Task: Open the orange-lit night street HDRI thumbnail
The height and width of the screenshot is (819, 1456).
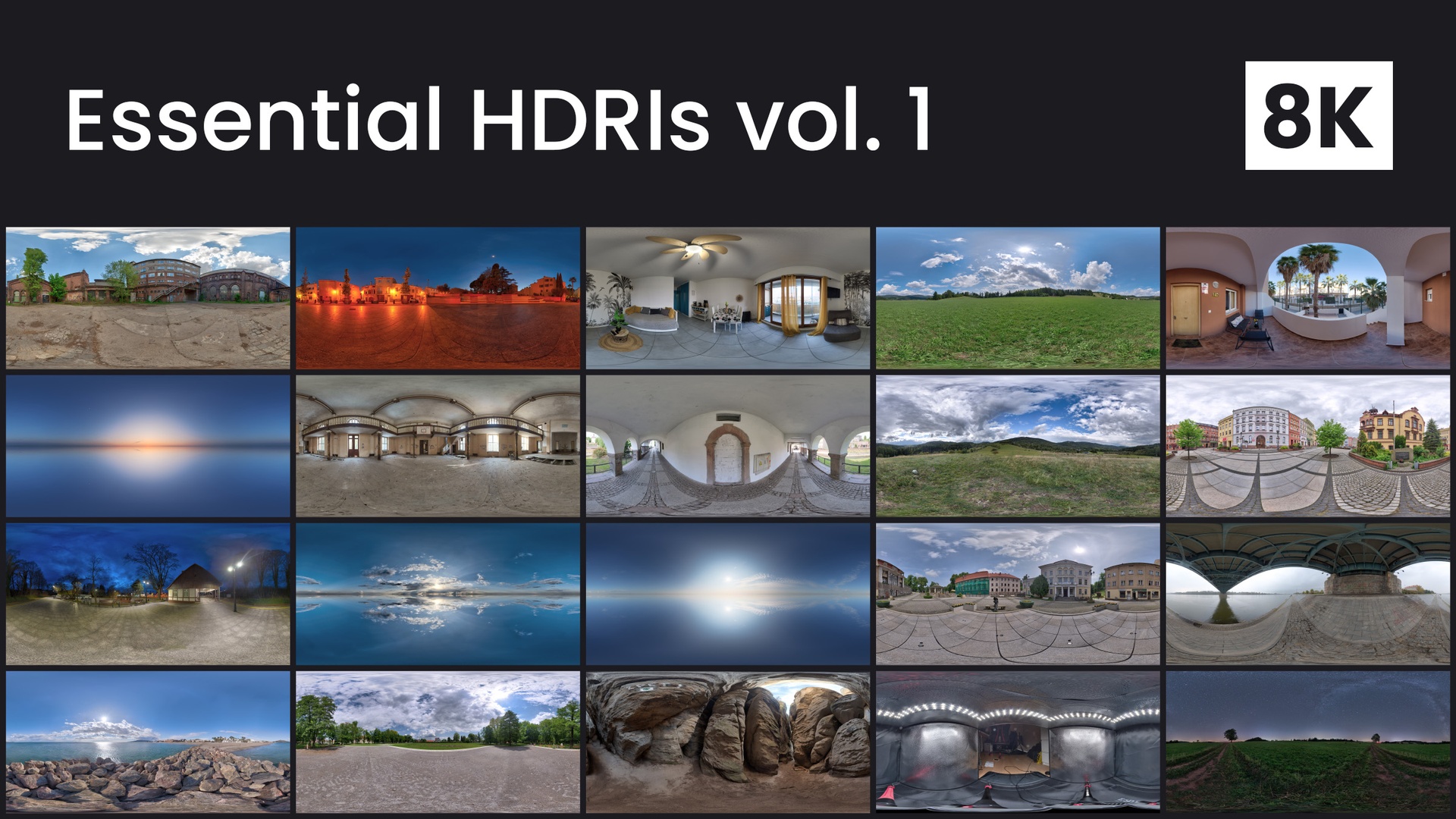Action: [438, 298]
